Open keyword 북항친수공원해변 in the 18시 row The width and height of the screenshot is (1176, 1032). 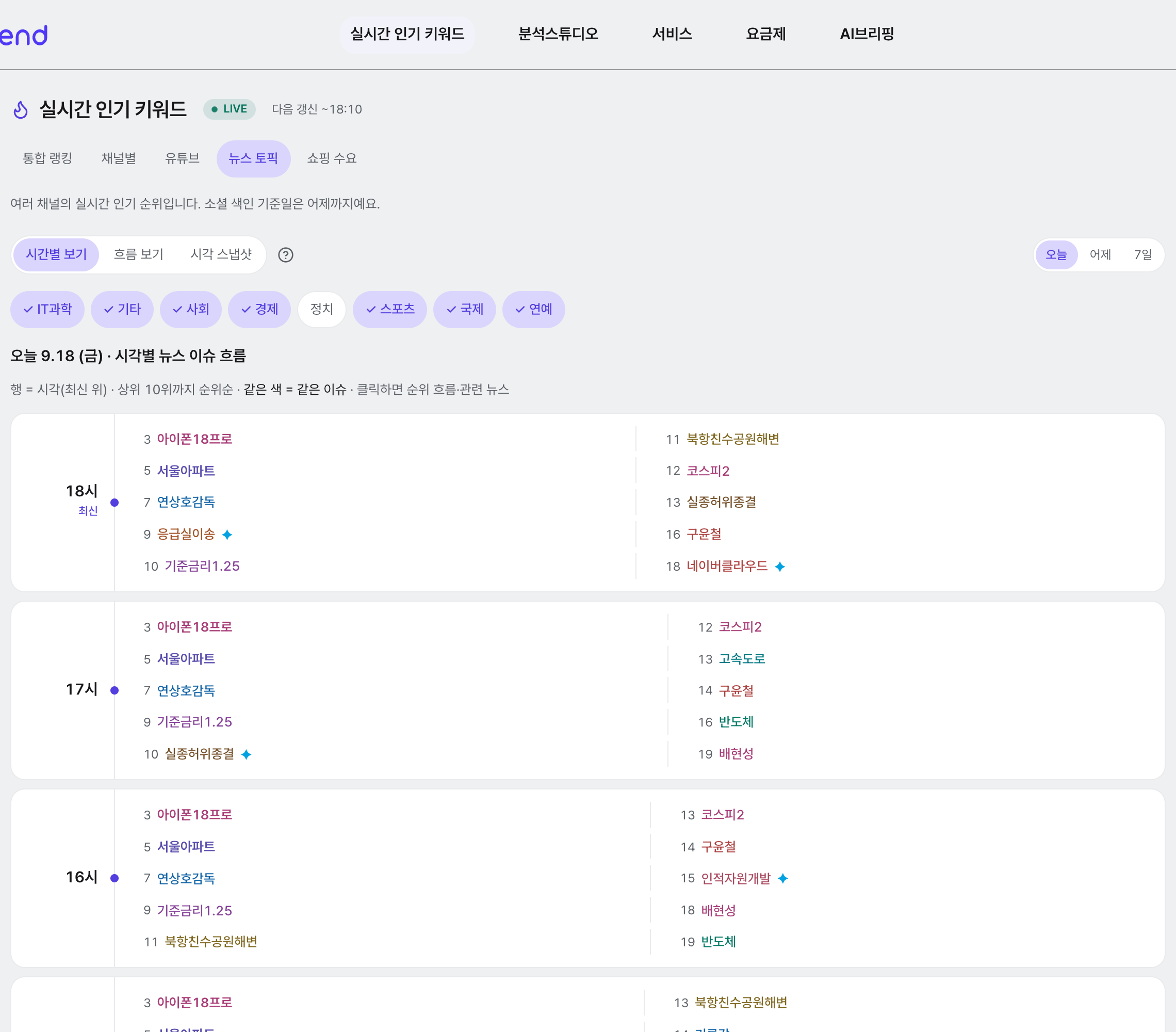coord(733,439)
